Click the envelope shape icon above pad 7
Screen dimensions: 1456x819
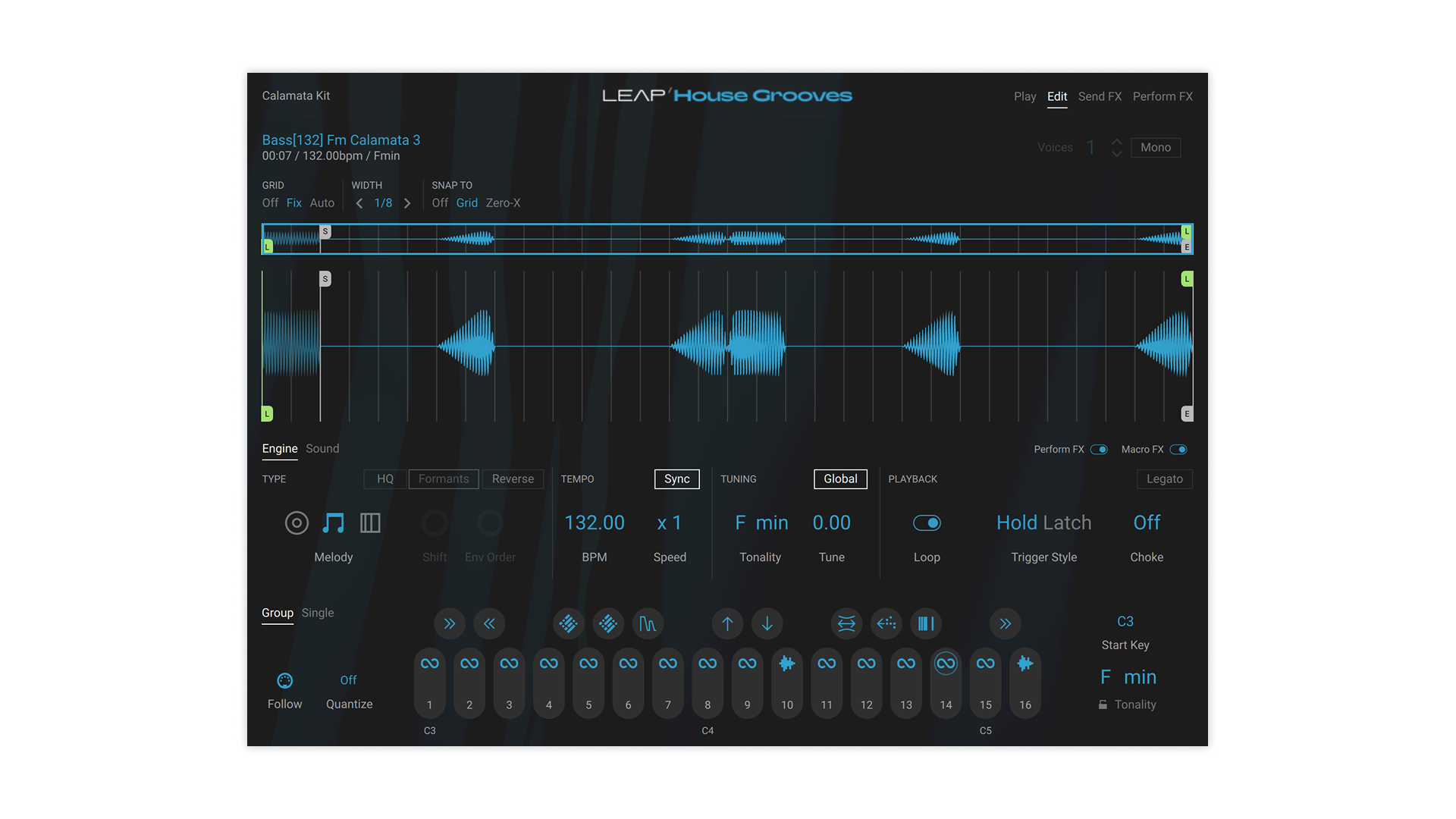648,623
